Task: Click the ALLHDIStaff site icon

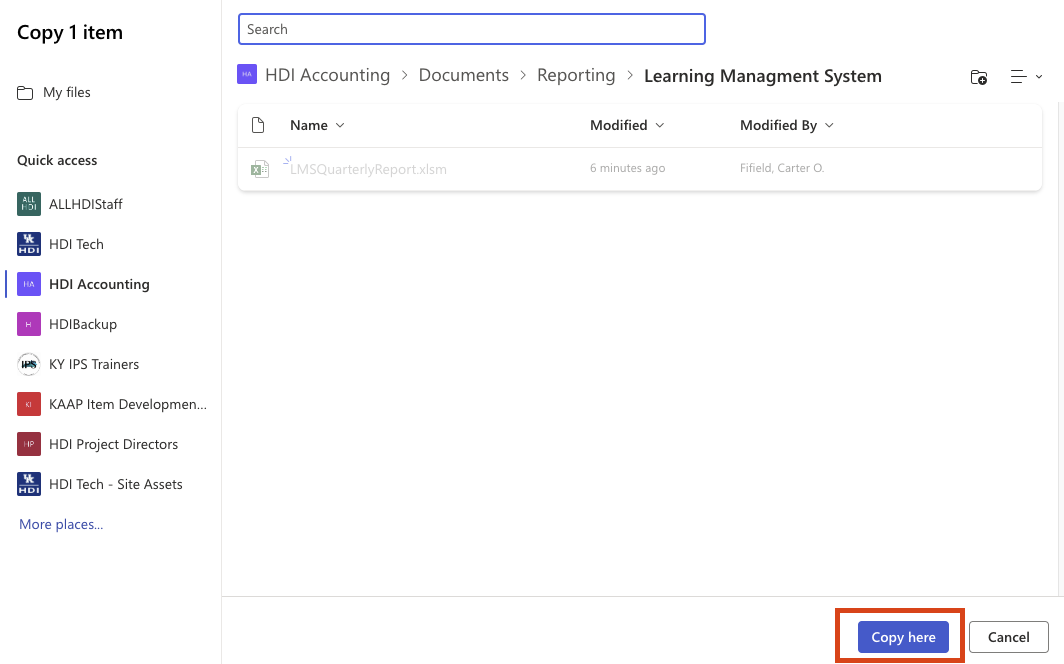Action: pyautogui.click(x=29, y=204)
